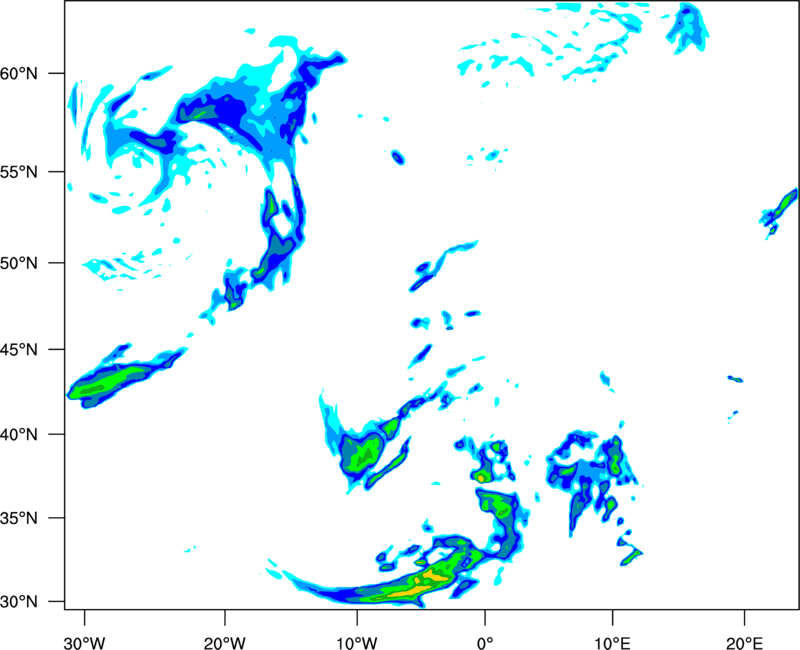Click the 10°E longitude label
The height and width of the screenshot is (650, 800).
pos(612,643)
